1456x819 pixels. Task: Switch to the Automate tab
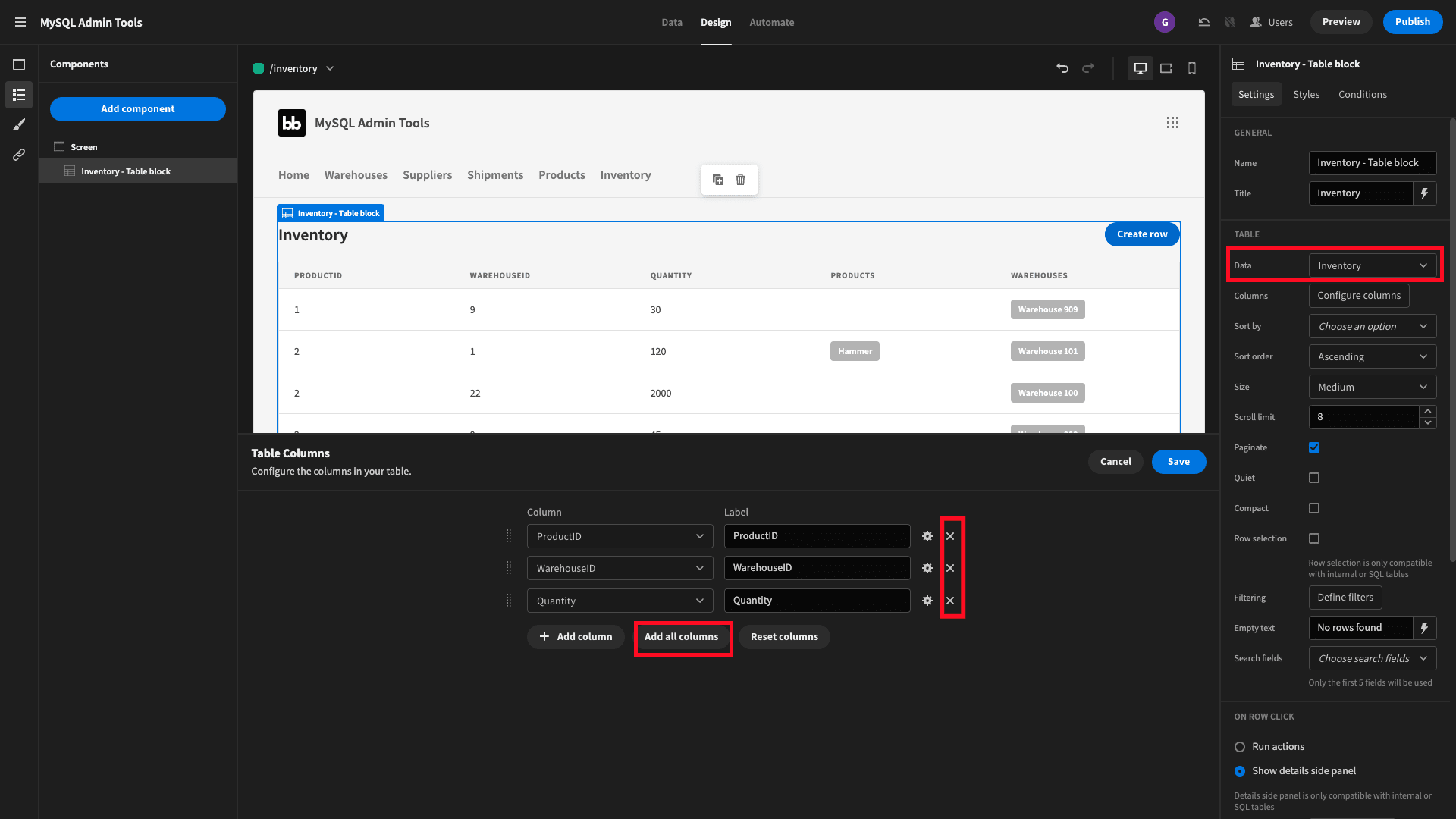pos(772,22)
